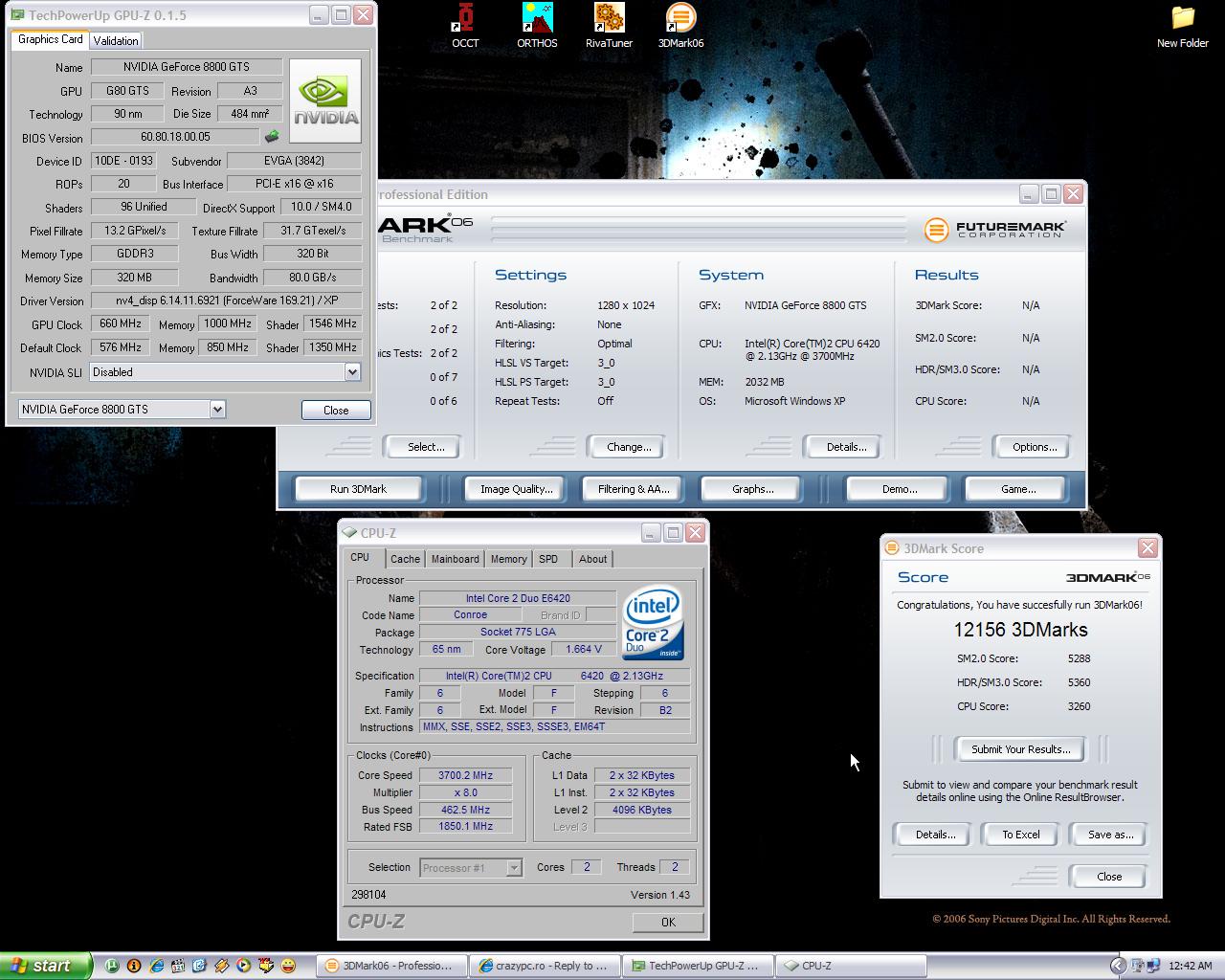This screenshot has height=980, width=1225.
Task: Switch to 3DMark06 taskbar window
Action: pos(392,966)
